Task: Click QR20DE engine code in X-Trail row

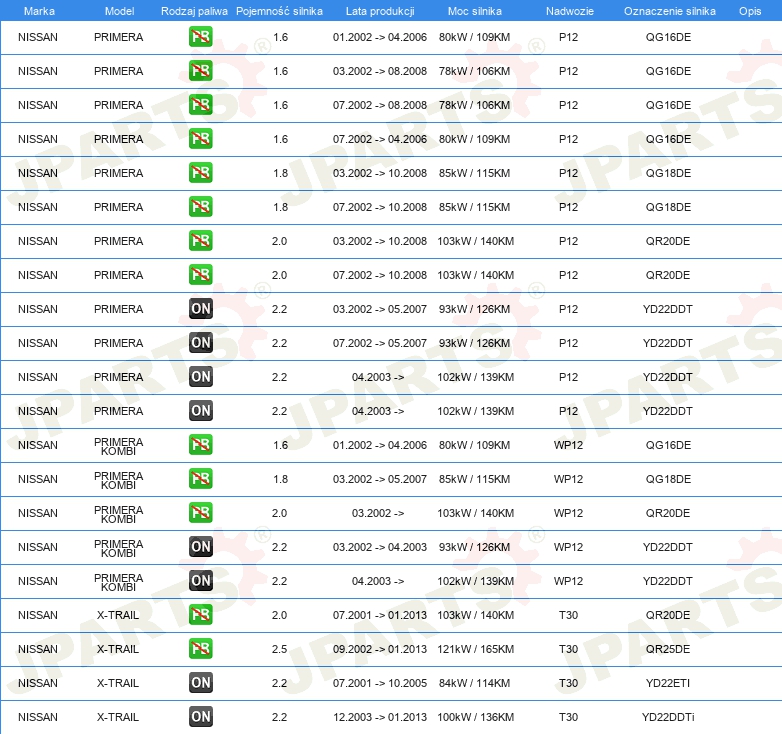Action: (668, 615)
